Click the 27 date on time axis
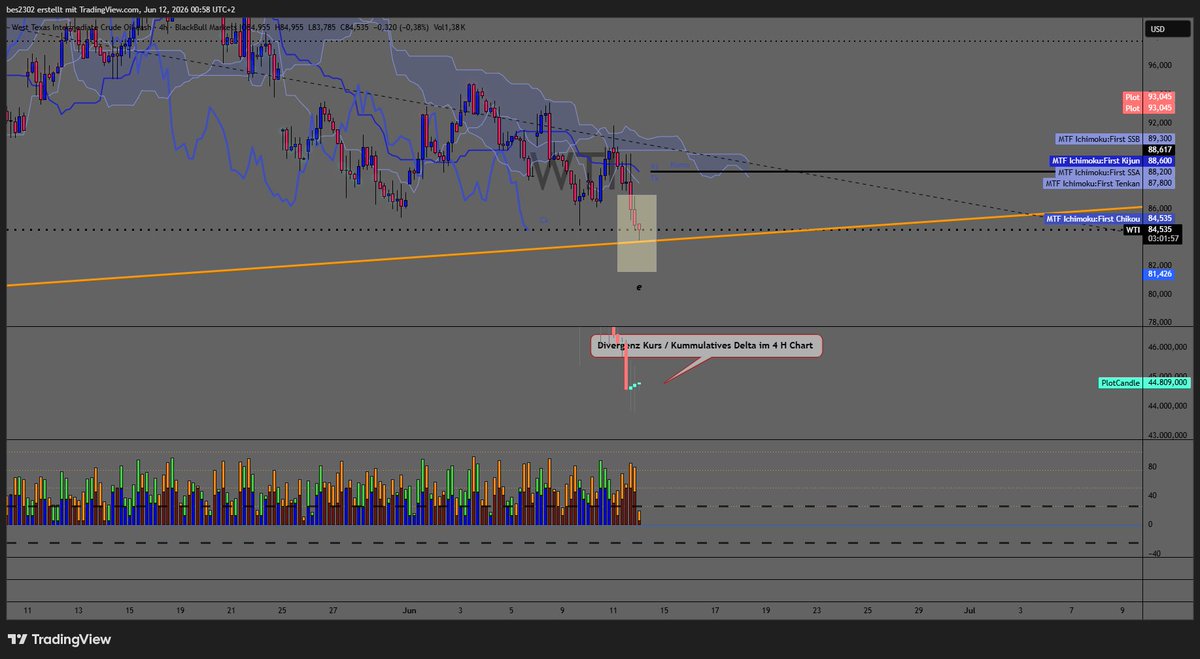 coord(333,609)
